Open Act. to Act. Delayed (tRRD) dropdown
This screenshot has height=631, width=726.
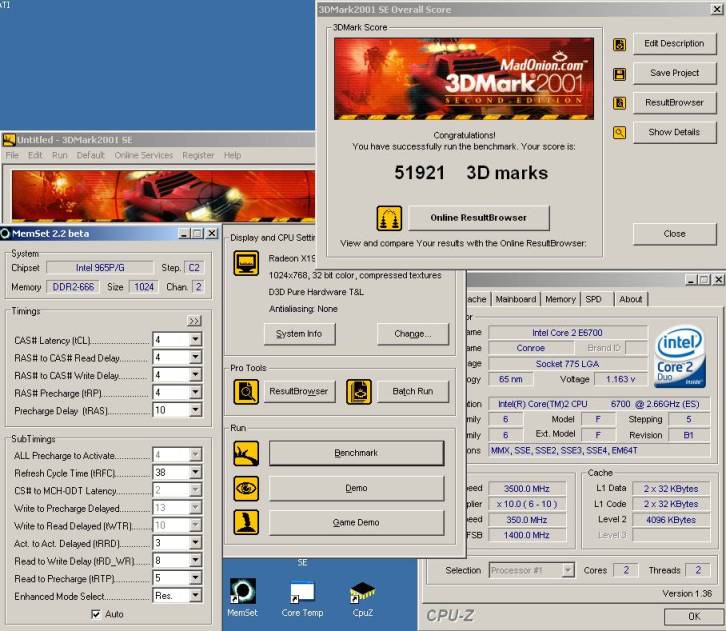195,543
